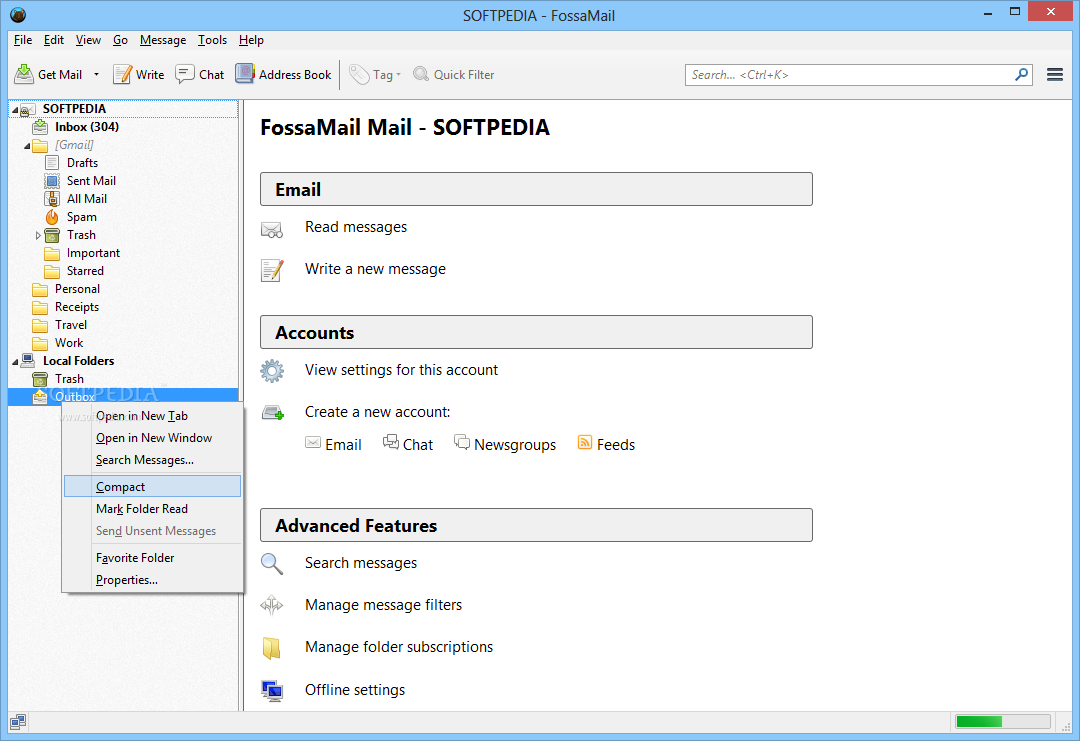Image resolution: width=1080 pixels, height=741 pixels.
Task: Open the hamburger application menu
Action: 1055,74
